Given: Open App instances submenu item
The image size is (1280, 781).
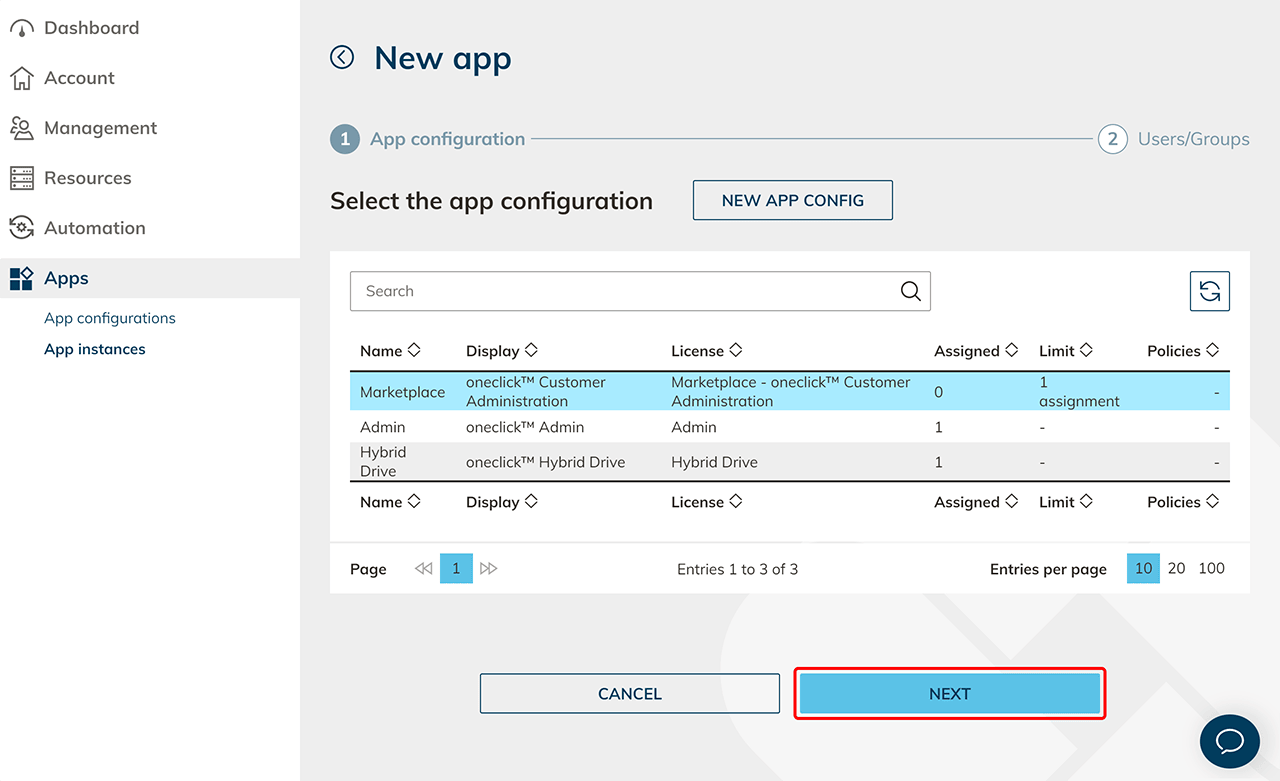Looking at the screenshot, I should pyautogui.click(x=95, y=349).
